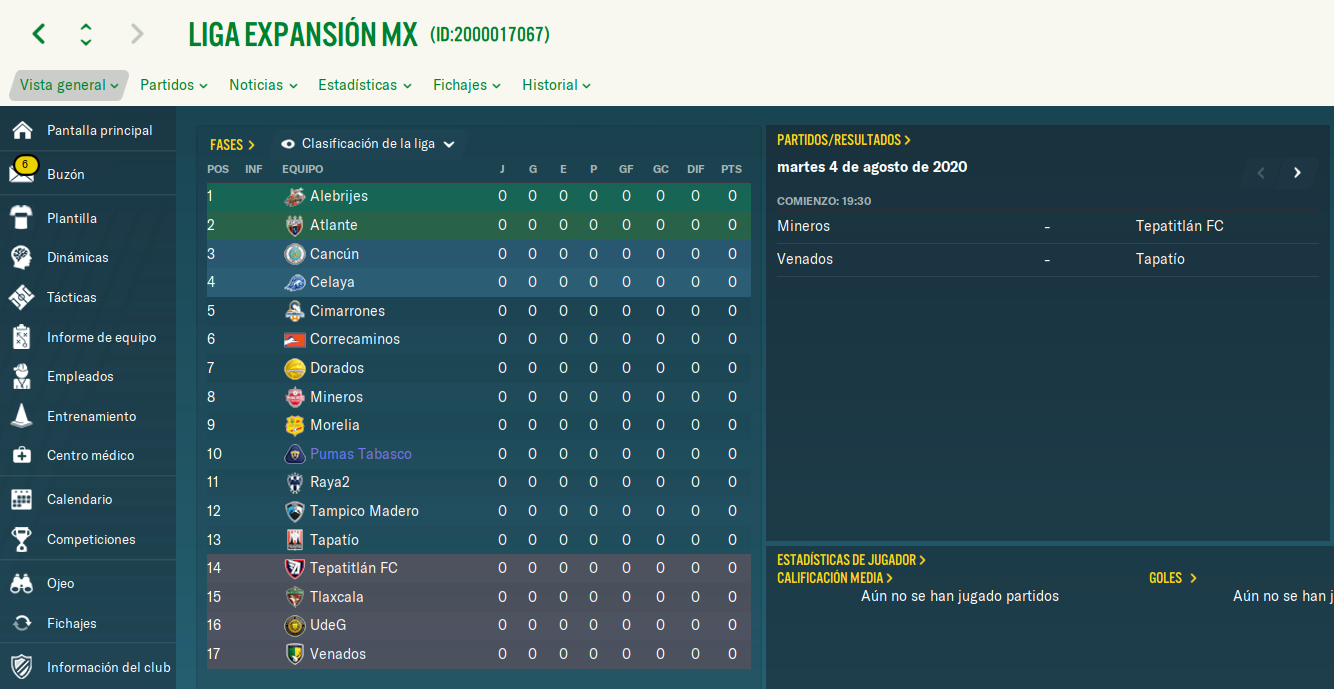The height and width of the screenshot is (689, 1334).
Task: Click the PARTIDOS/RESULTADOS header link
Action: click(844, 140)
